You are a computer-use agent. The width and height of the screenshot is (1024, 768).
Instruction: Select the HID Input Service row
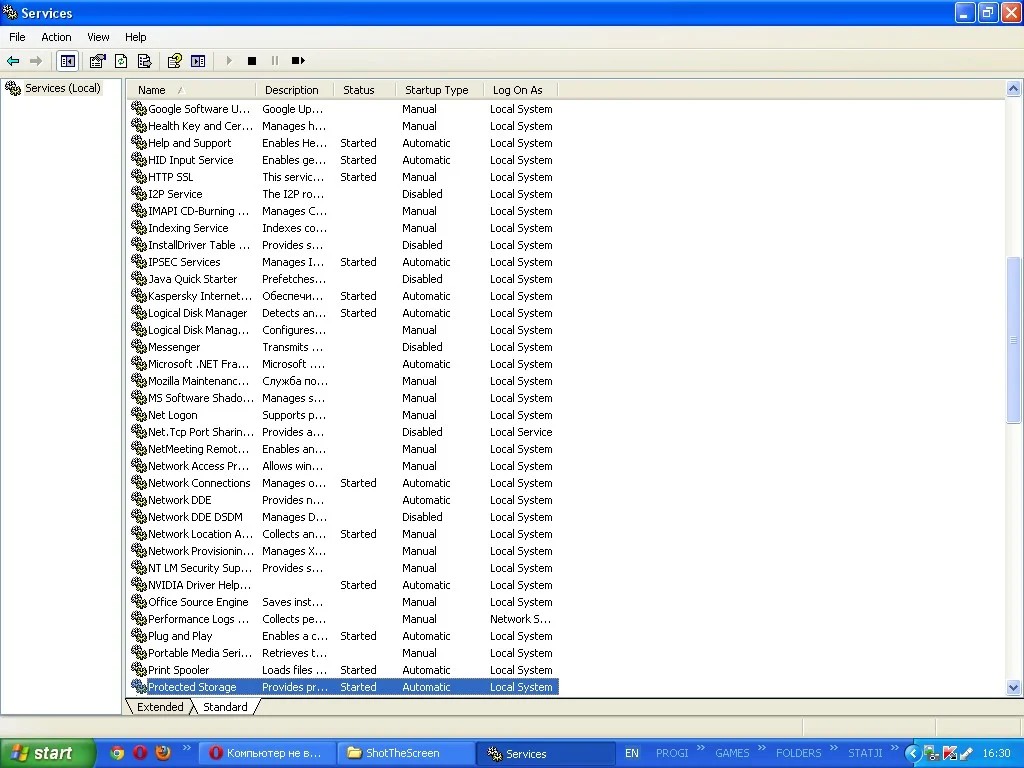click(344, 160)
